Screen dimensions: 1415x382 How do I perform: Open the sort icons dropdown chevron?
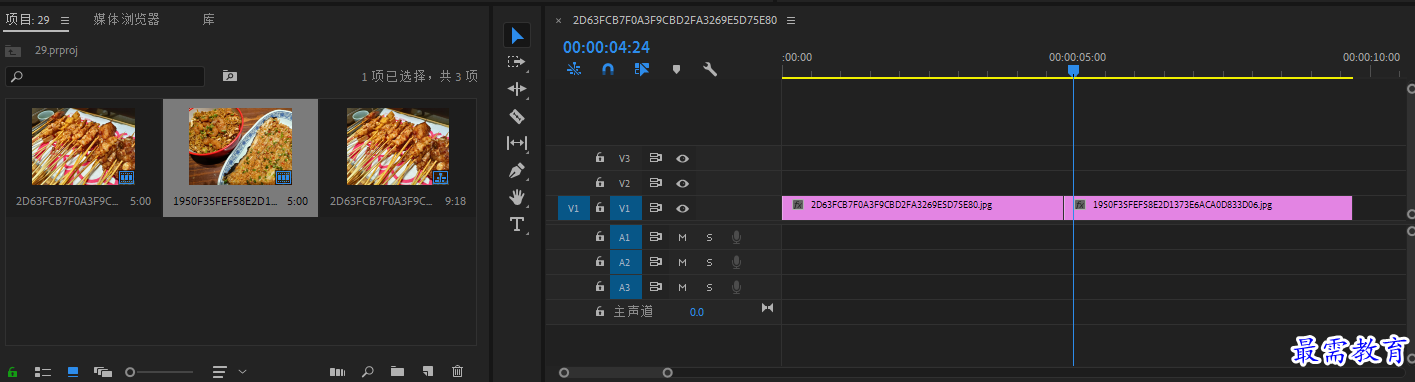(242, 371)
